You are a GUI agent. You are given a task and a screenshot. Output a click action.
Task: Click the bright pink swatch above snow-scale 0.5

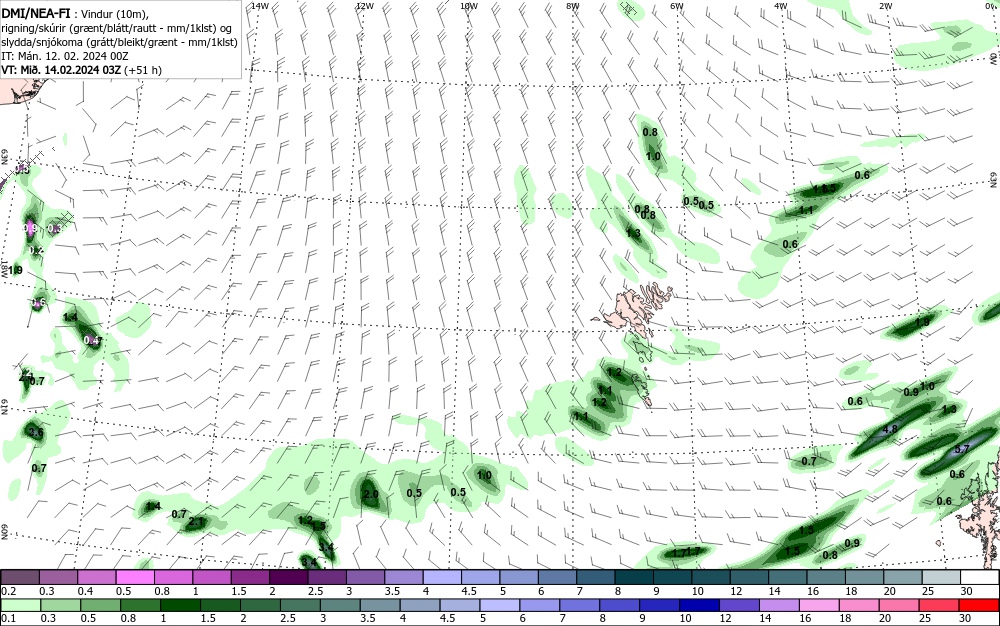pos(135,578)
